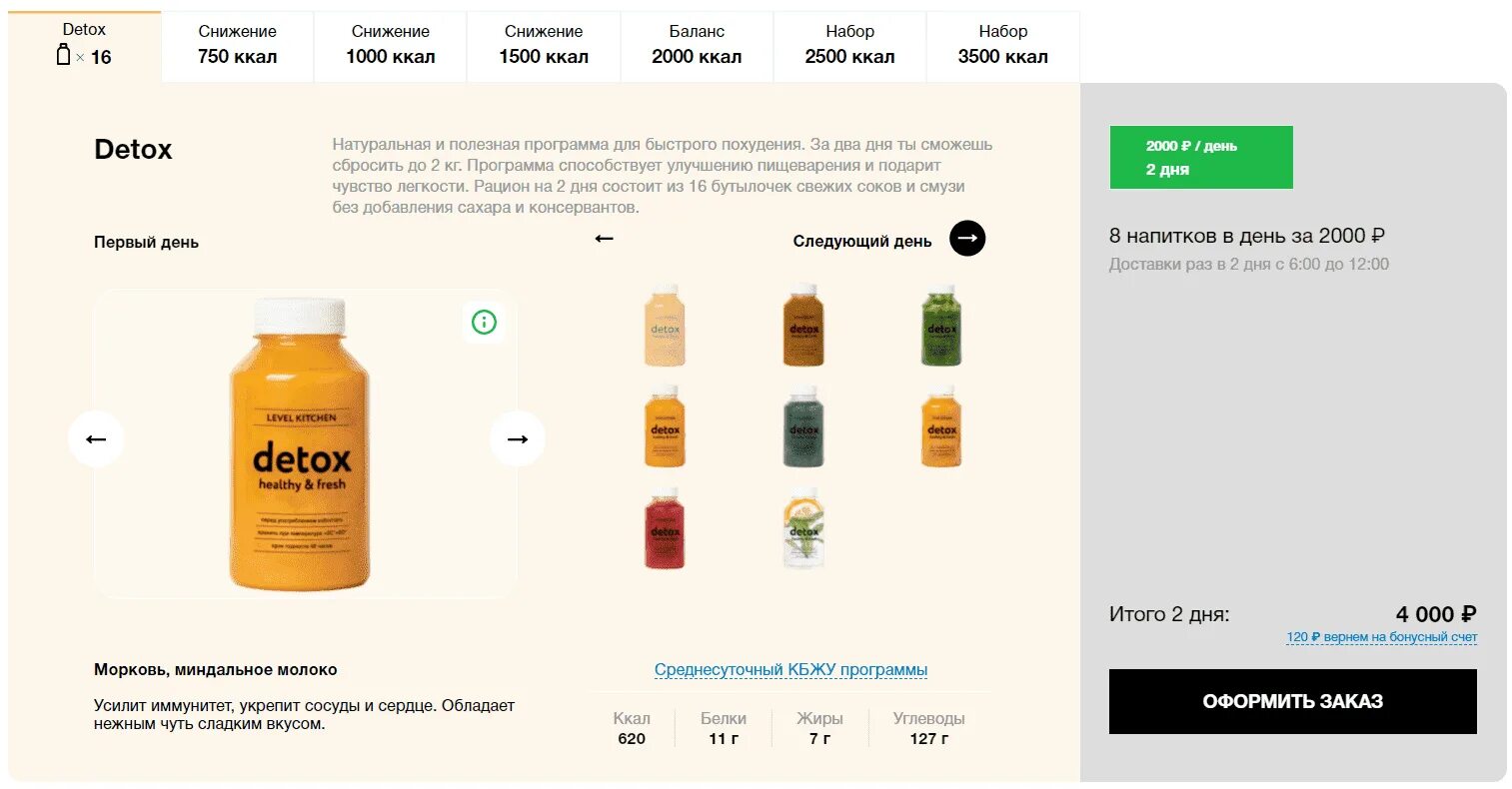Click the right arrow on bottle carousel

coord(517,439)
